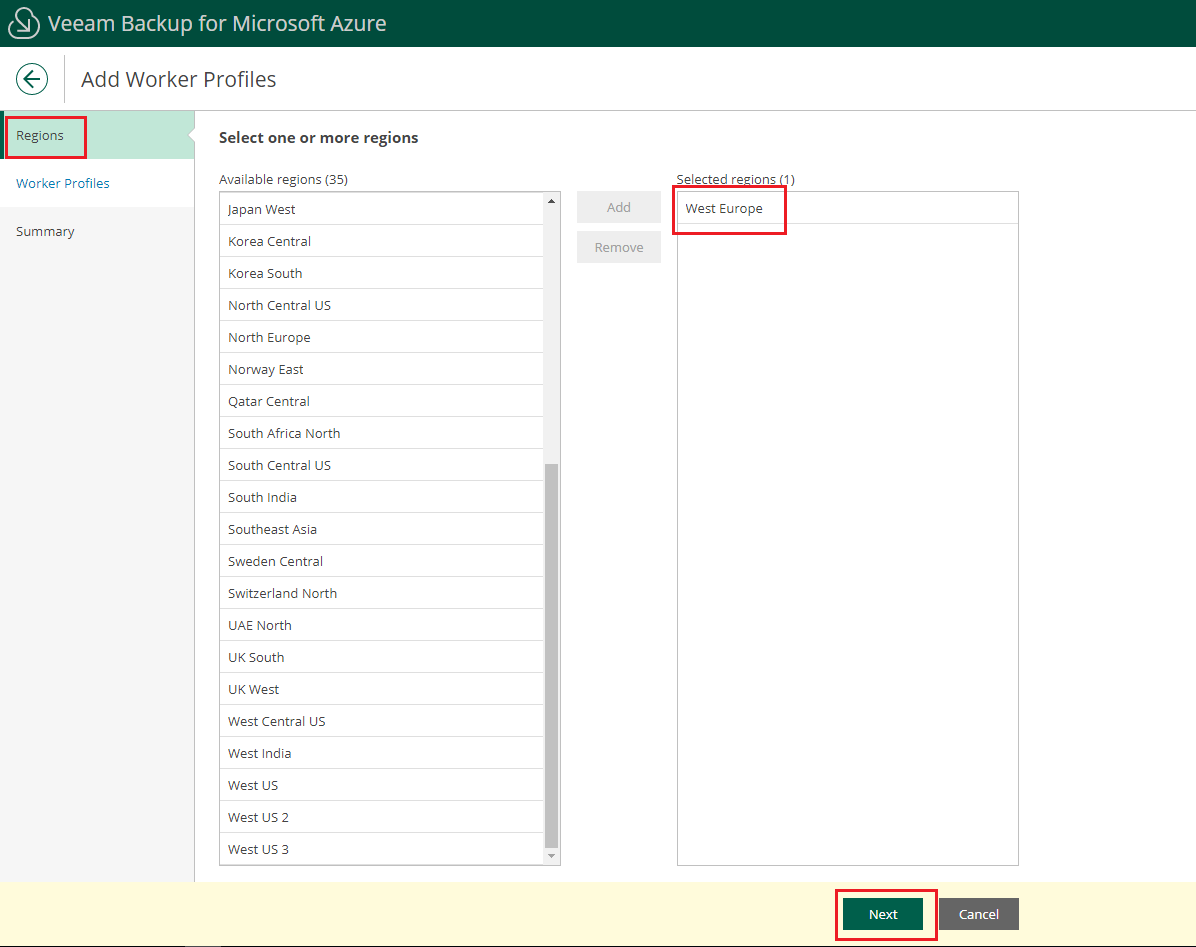Screen dimensions: 1196x947
Task: Open the Summary step
Action: (x=45, y=231)
